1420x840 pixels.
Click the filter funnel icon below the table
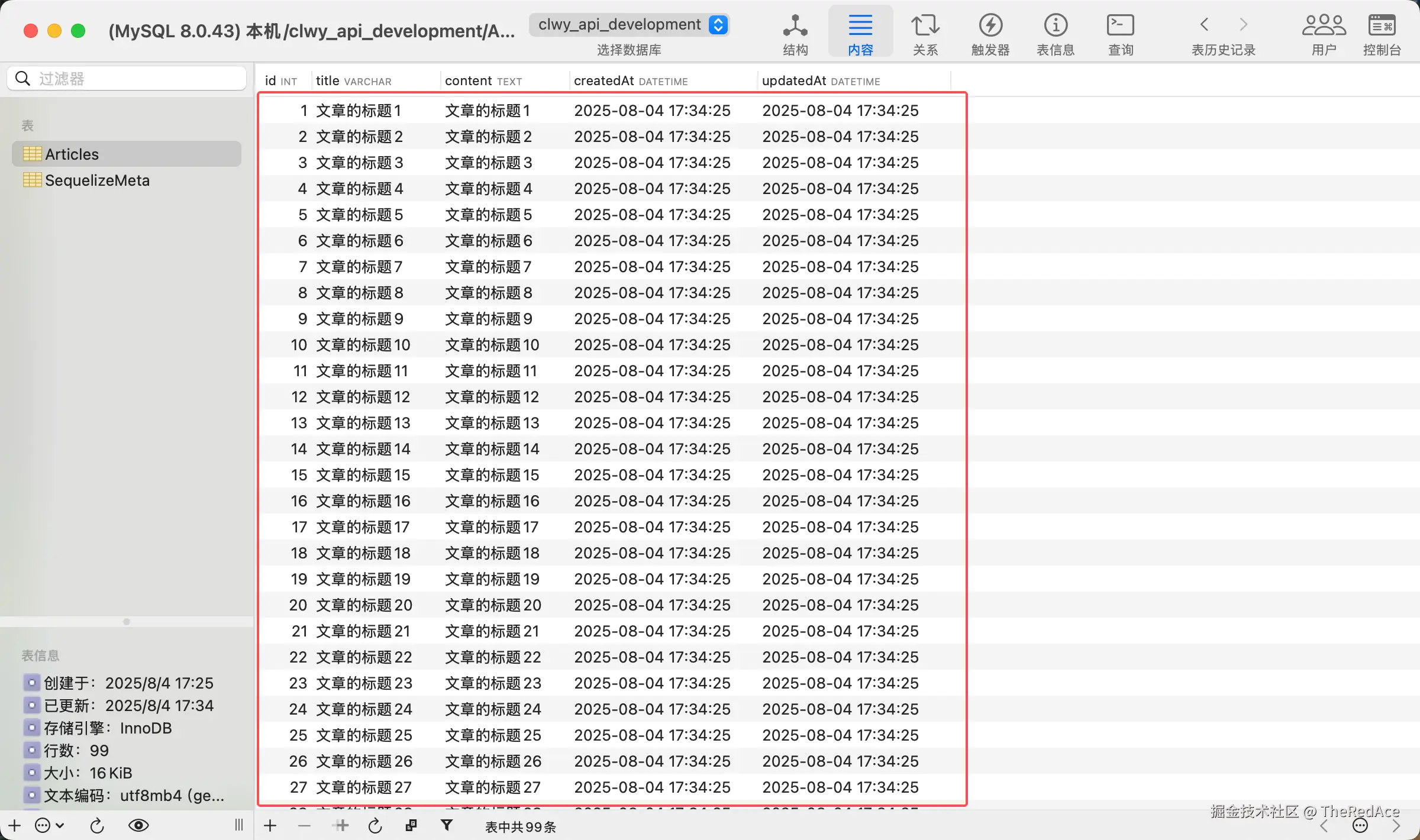[447, 825]
